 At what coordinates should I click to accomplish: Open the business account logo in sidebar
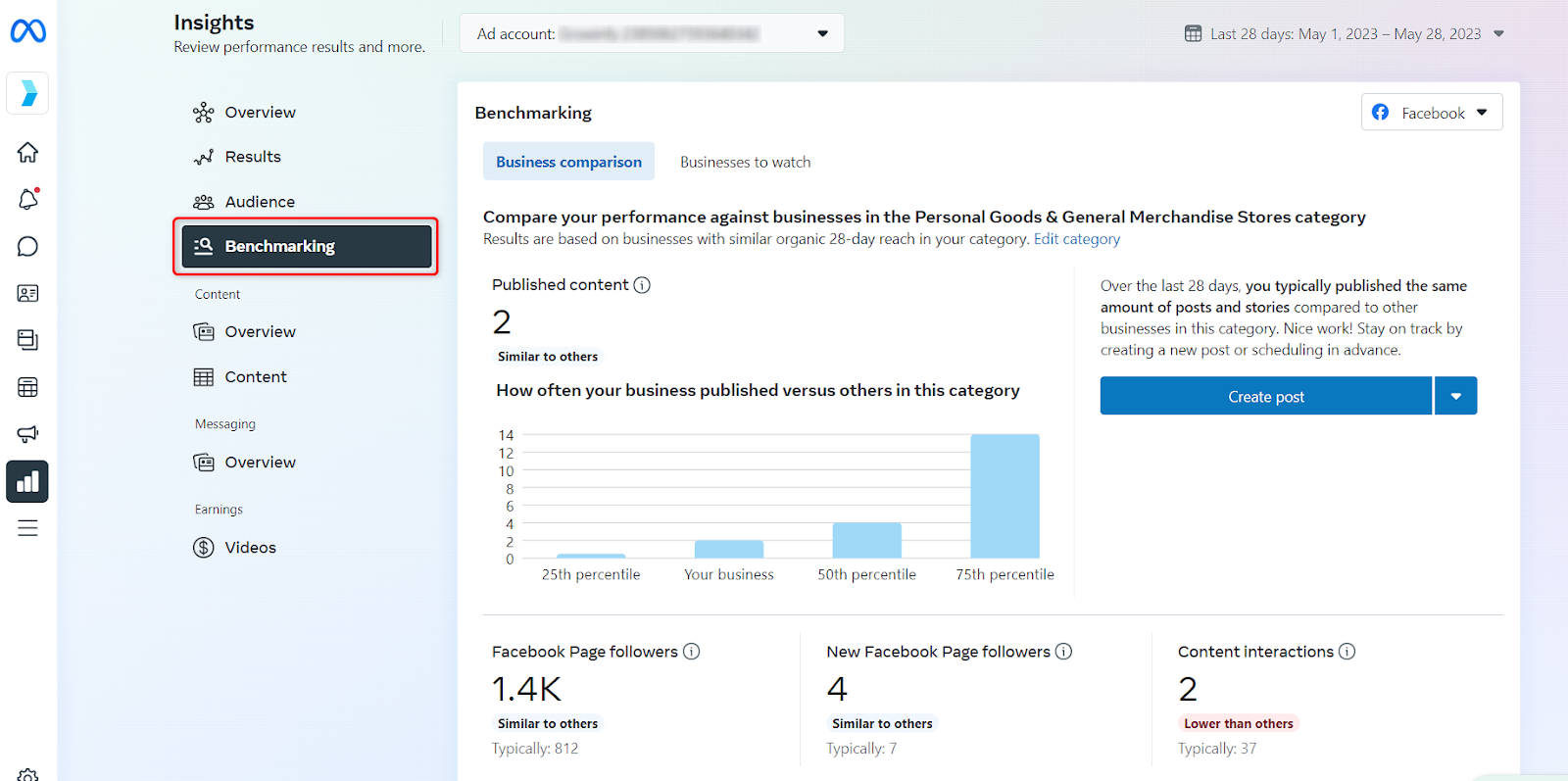(27, 93)
